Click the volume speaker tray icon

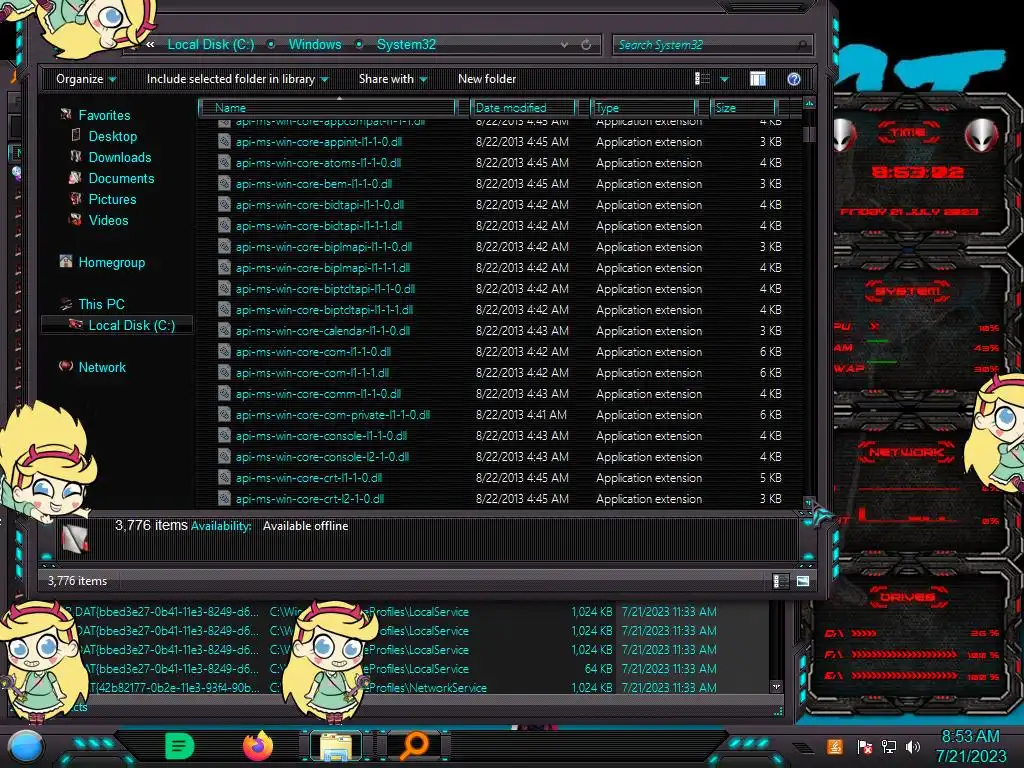tap(912, 746)
